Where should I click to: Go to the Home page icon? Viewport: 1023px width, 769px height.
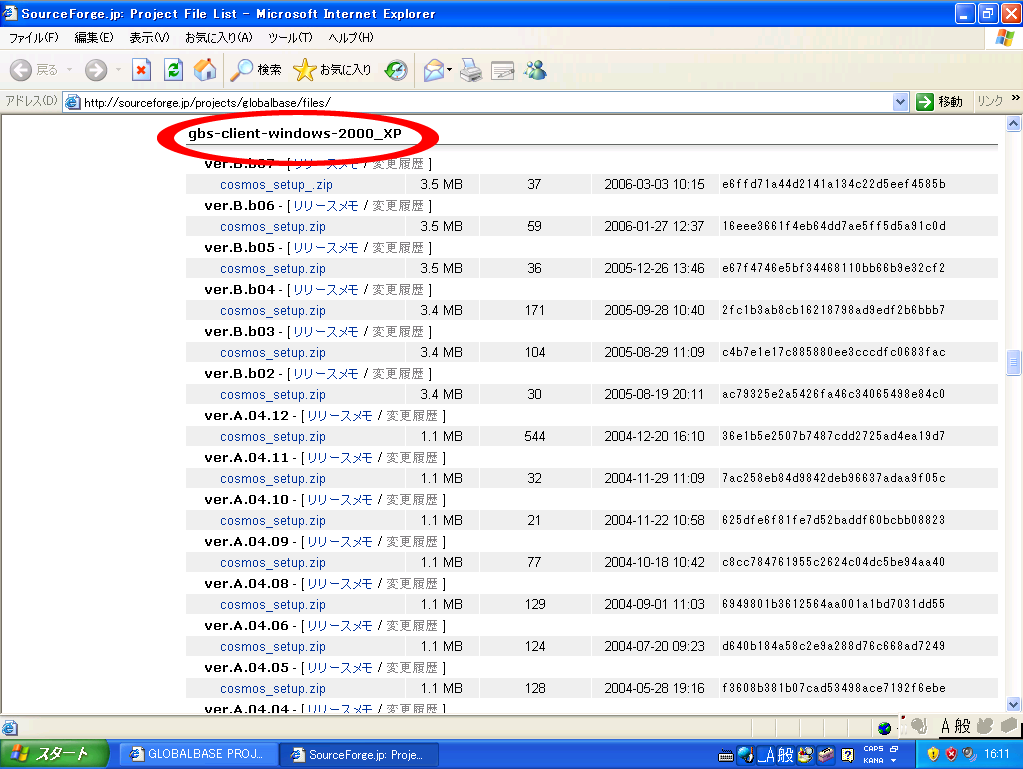[204, 70]
